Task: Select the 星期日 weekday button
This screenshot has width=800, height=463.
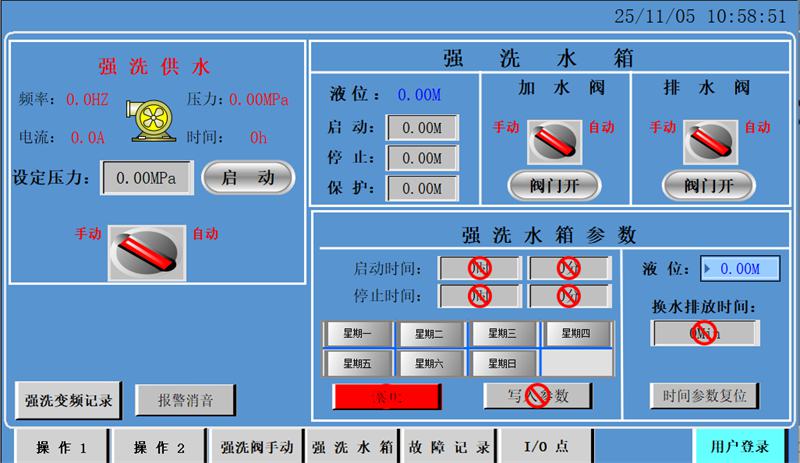Action: pyautogui.click(x=504, y=363)
